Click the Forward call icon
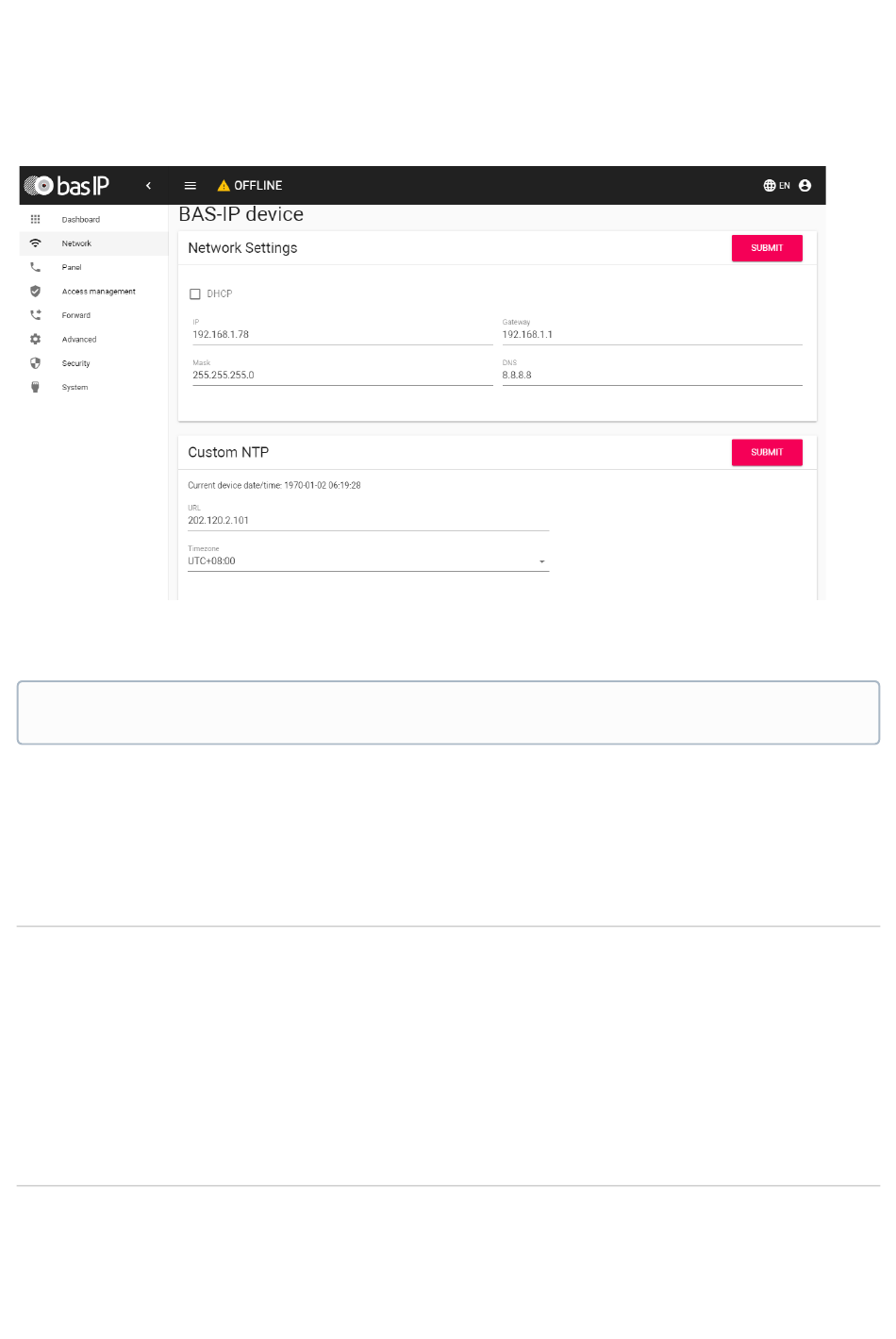 point(35,315)
